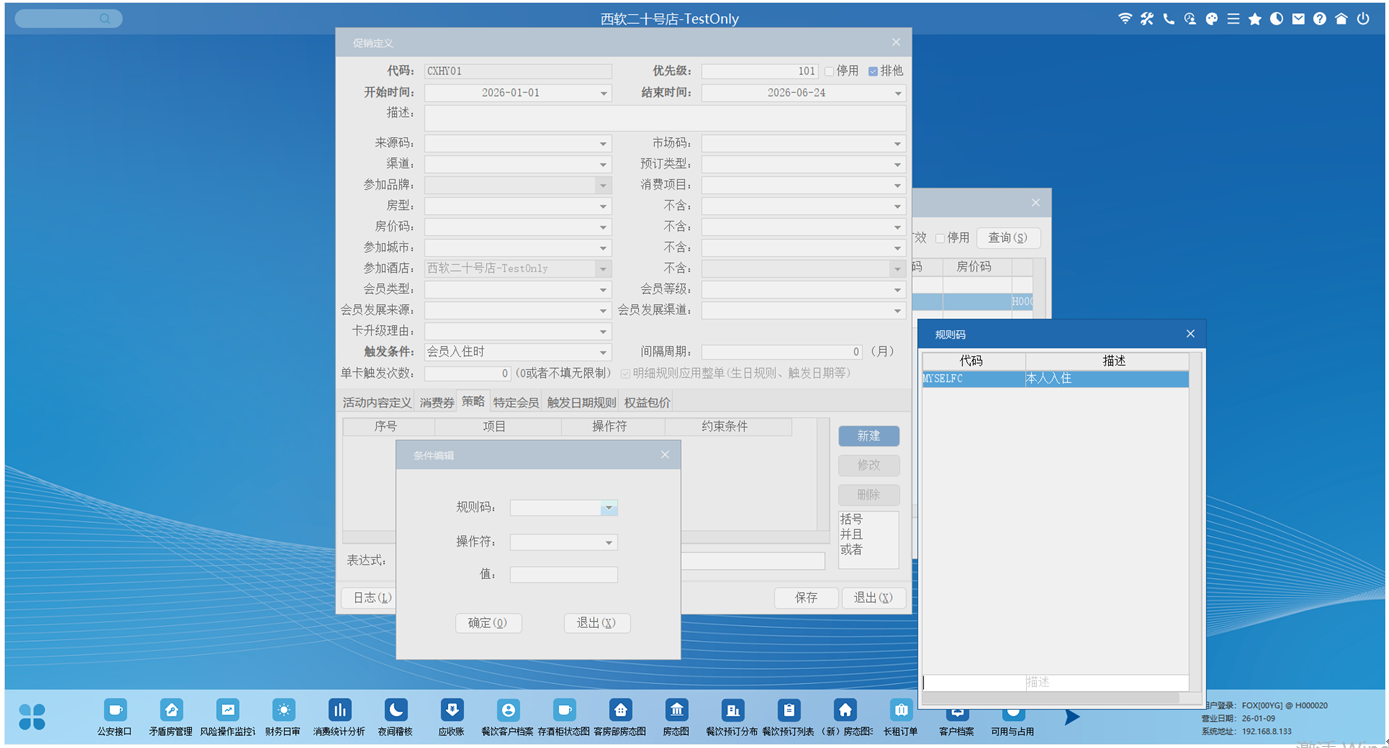The width and height of the screenshot is (1389, 748).
Task: Click the home icon in top bar
Action: (x=1341, y=18)
